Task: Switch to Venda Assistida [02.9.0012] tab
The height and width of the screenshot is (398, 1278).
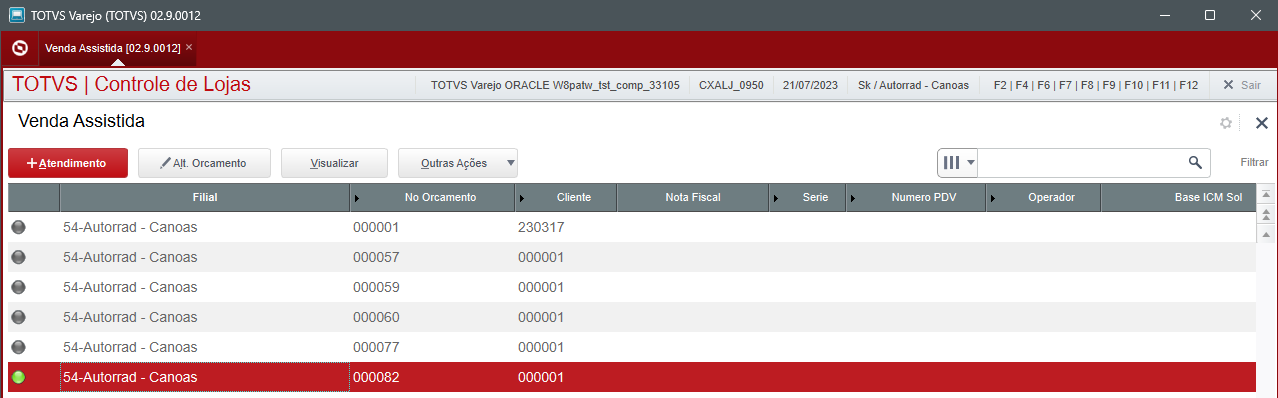Action: point(112,47)
